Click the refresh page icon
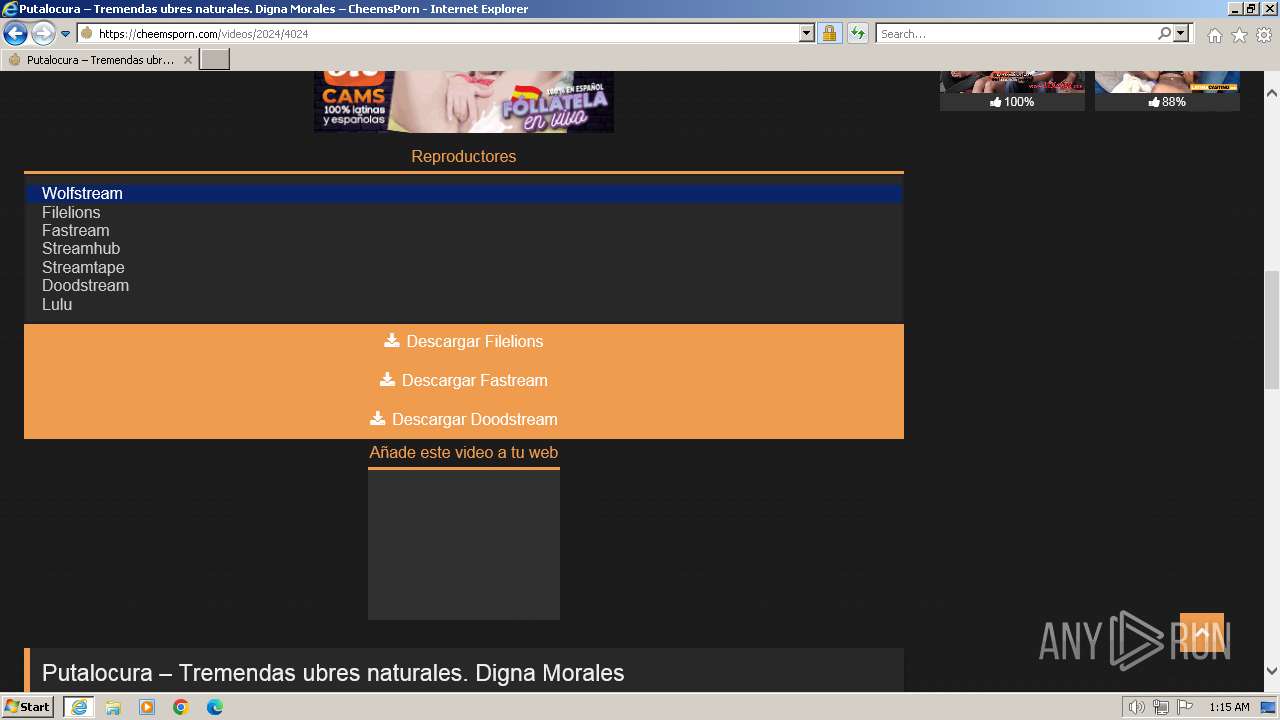This screenshot has width=1280, height=720. coord(858,33)
